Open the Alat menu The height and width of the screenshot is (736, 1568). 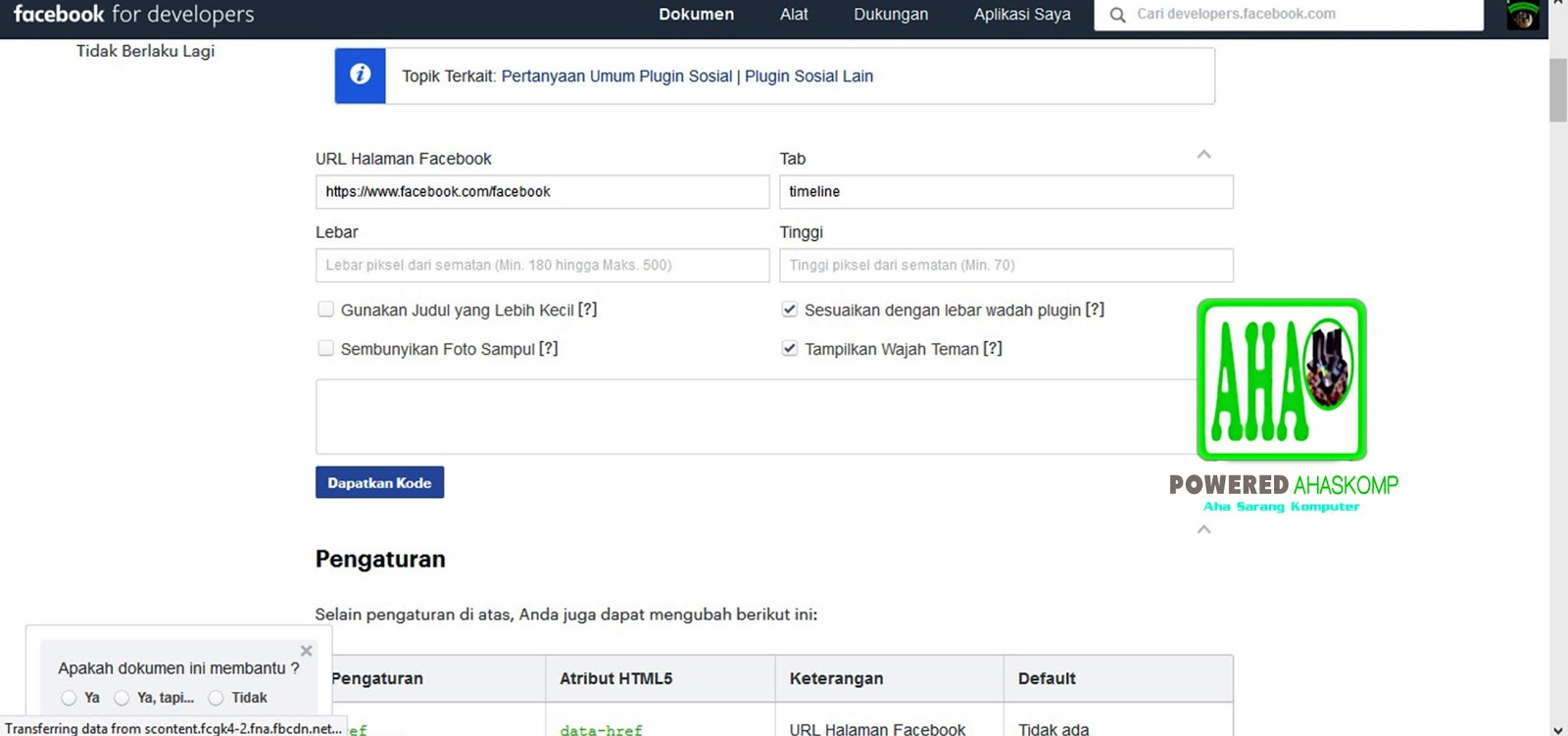[794, 14]
